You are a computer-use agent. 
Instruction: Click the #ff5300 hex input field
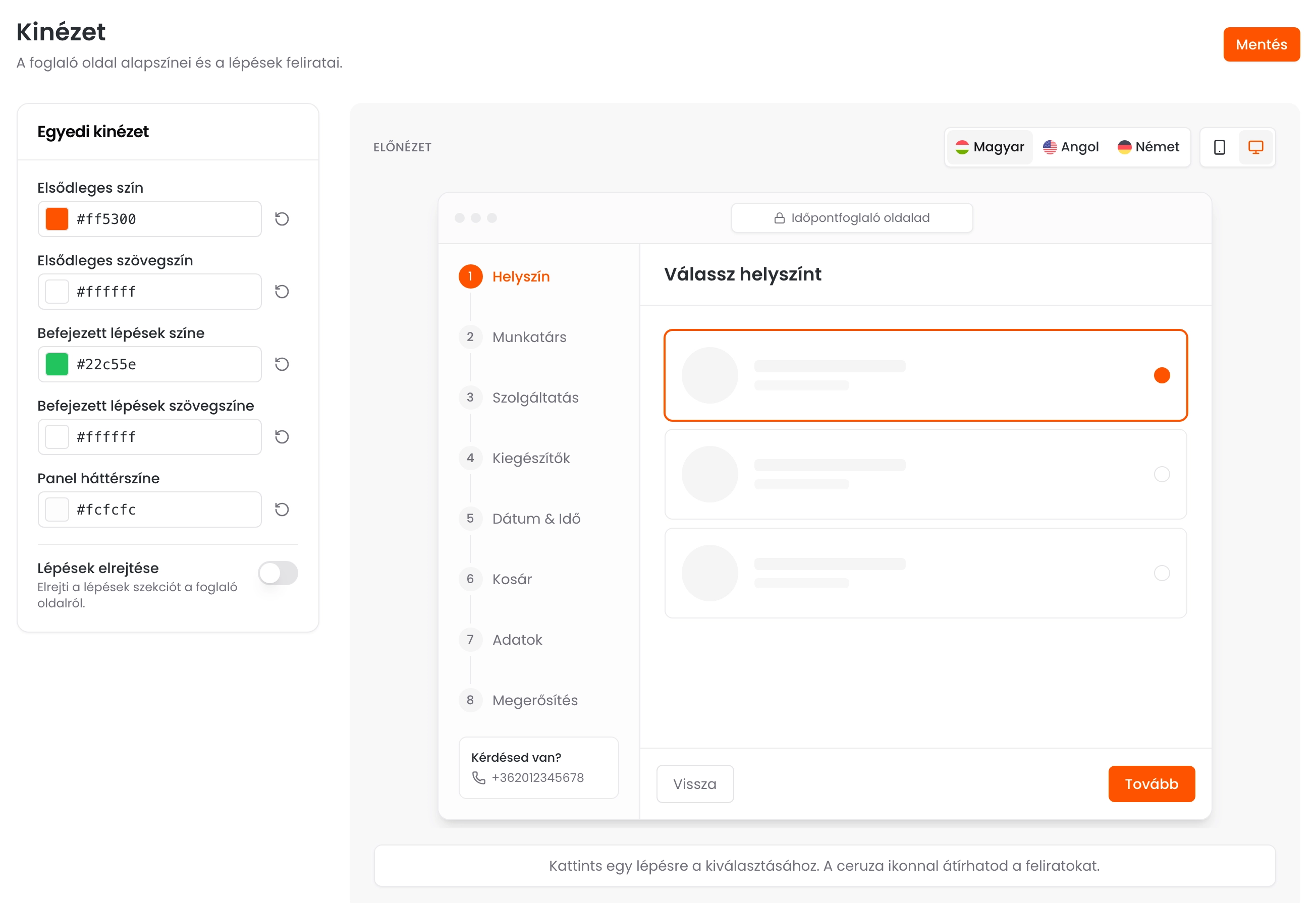(149, 219)
